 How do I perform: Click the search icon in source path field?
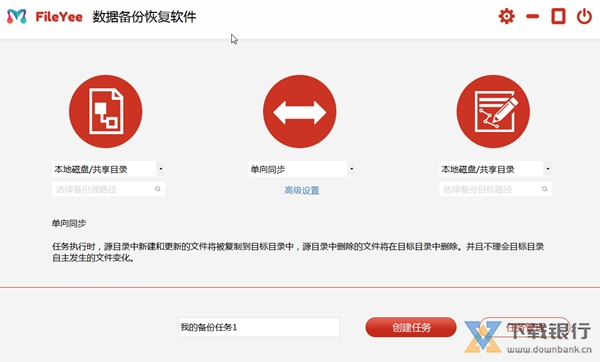click(x=158, y=189)
